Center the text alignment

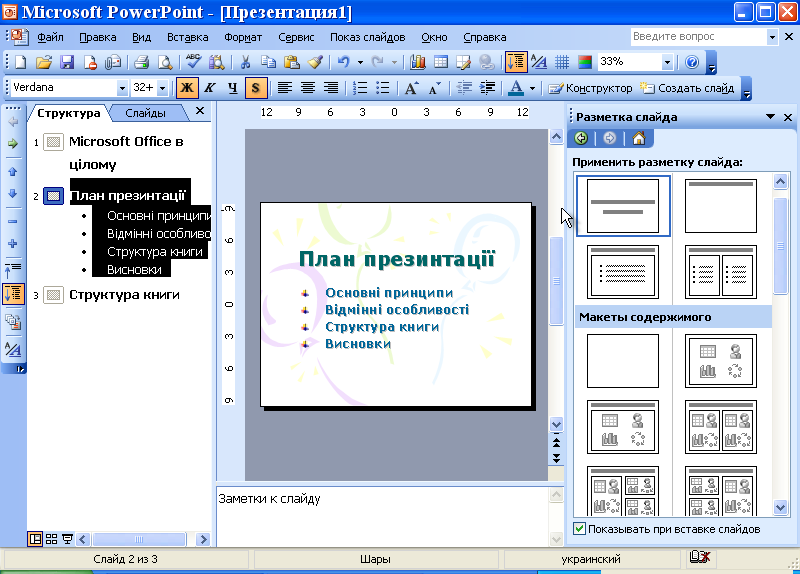(x=308, y=88)
